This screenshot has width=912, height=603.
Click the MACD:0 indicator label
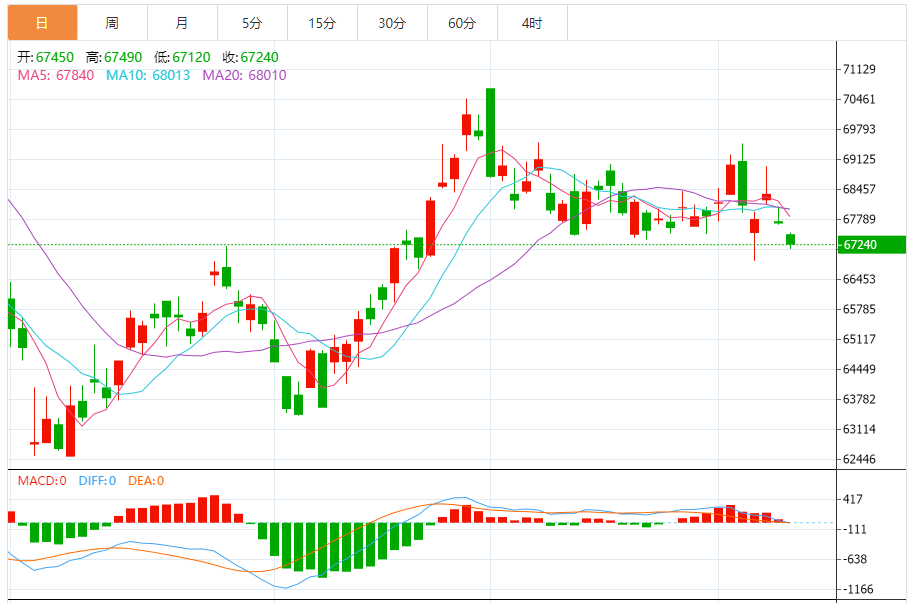click(42, 481)
